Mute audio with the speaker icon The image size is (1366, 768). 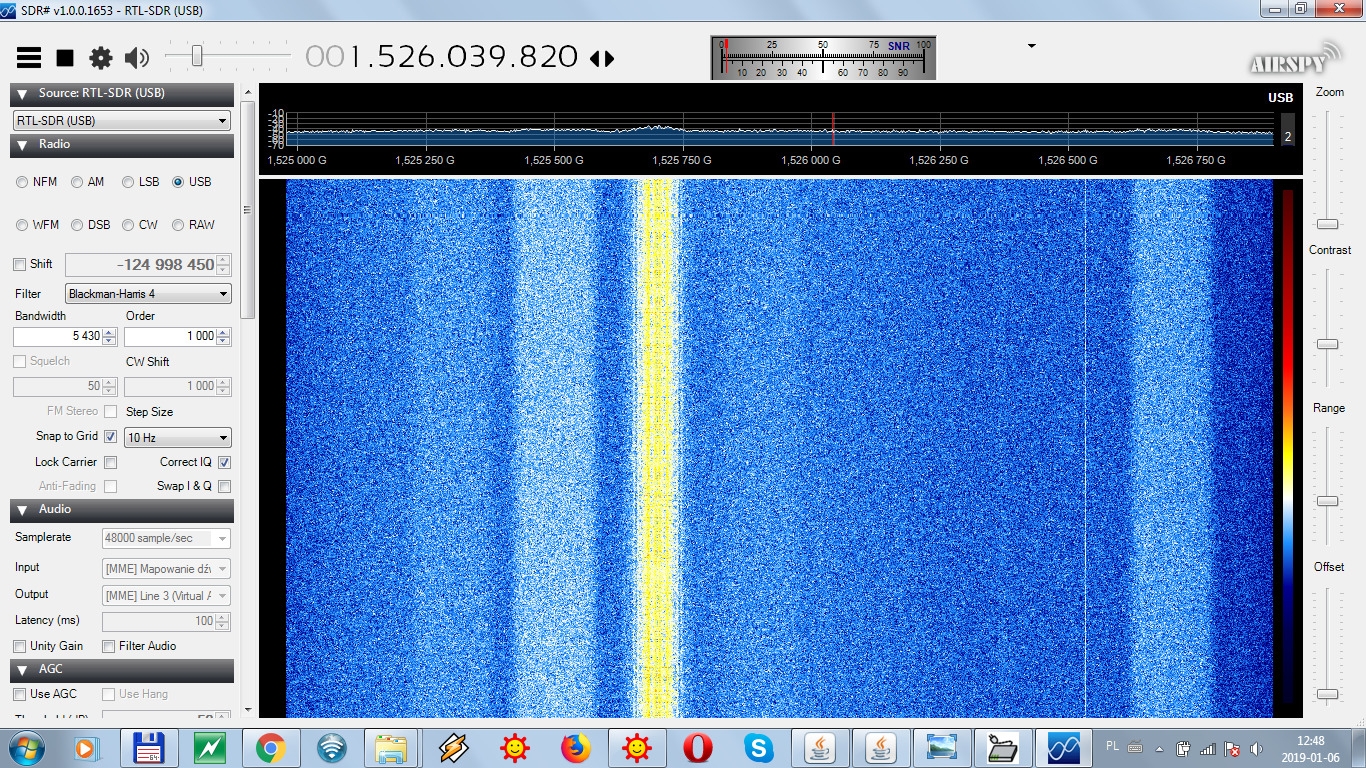click(136, 58)
